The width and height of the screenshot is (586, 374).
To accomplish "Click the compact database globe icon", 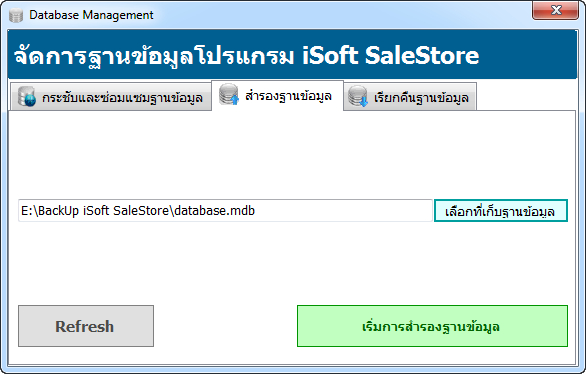I will (x=27, y=96).
